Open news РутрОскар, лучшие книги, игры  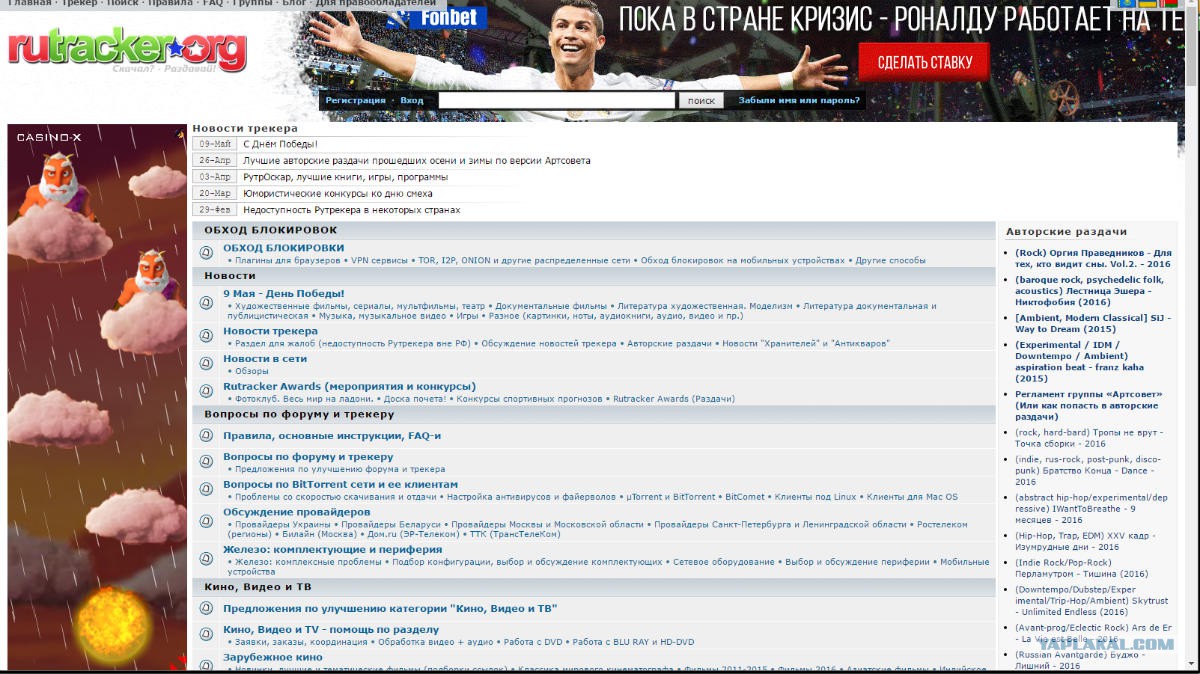tap(345, 177)
